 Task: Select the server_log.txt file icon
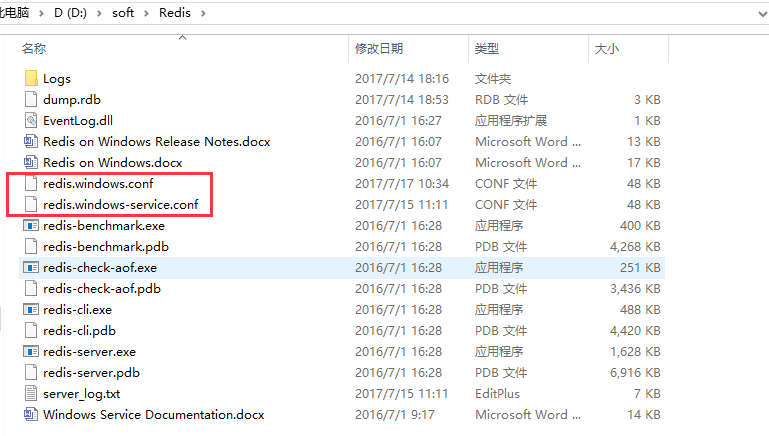31,393
